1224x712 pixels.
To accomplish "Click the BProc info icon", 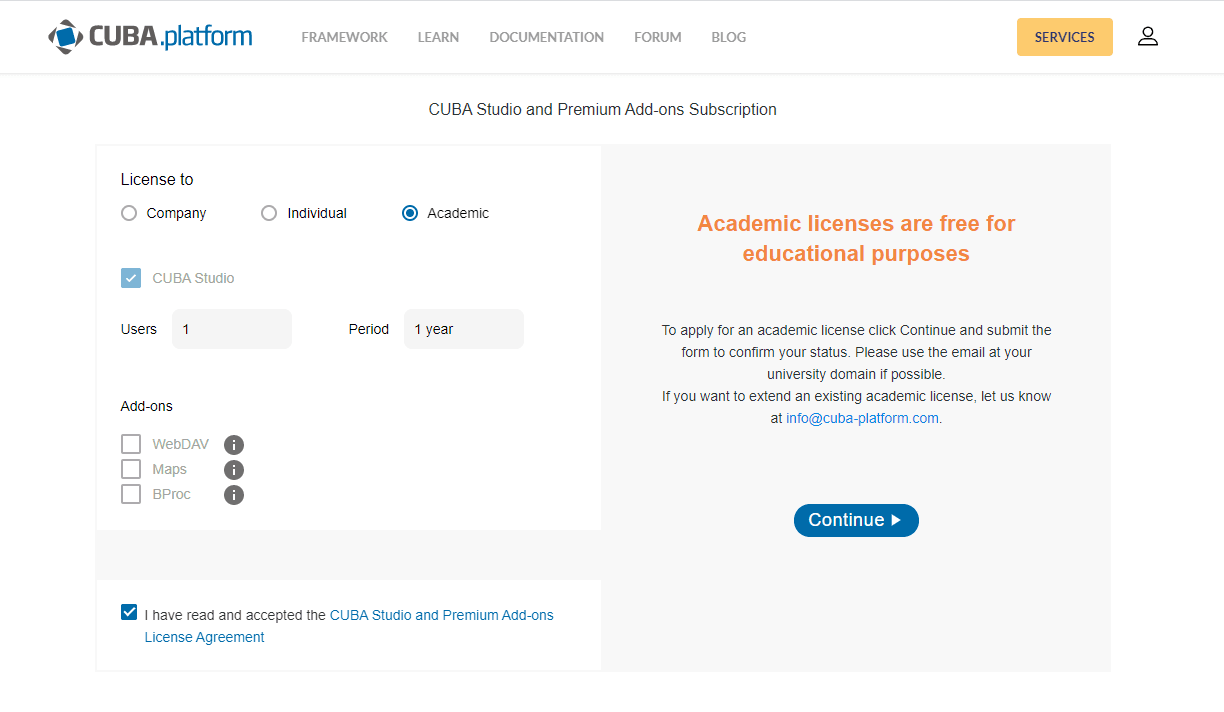I will pyautogui.click(x=234, y=495).
